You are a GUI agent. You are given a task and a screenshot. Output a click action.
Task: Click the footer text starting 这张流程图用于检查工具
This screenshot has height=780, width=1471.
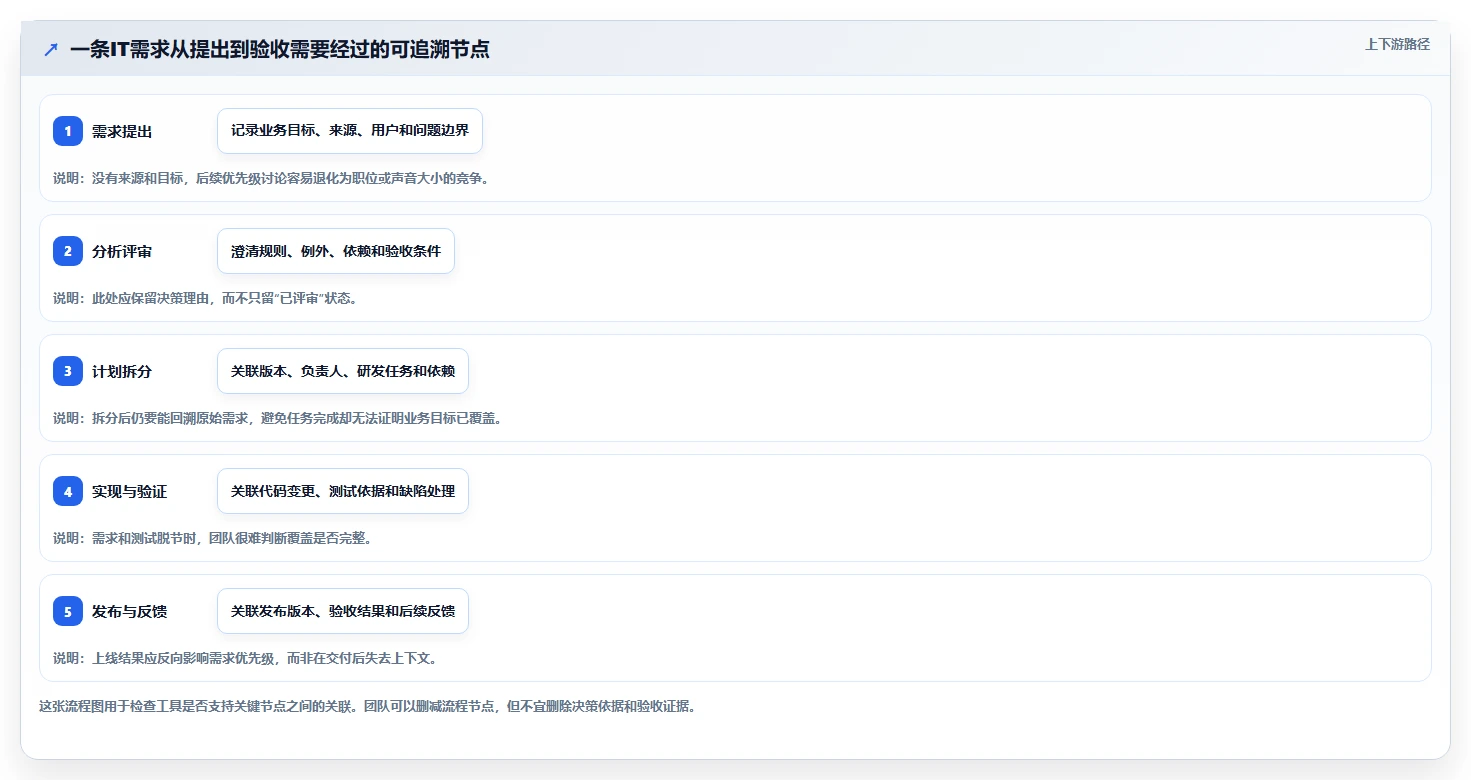pos(367,706)
